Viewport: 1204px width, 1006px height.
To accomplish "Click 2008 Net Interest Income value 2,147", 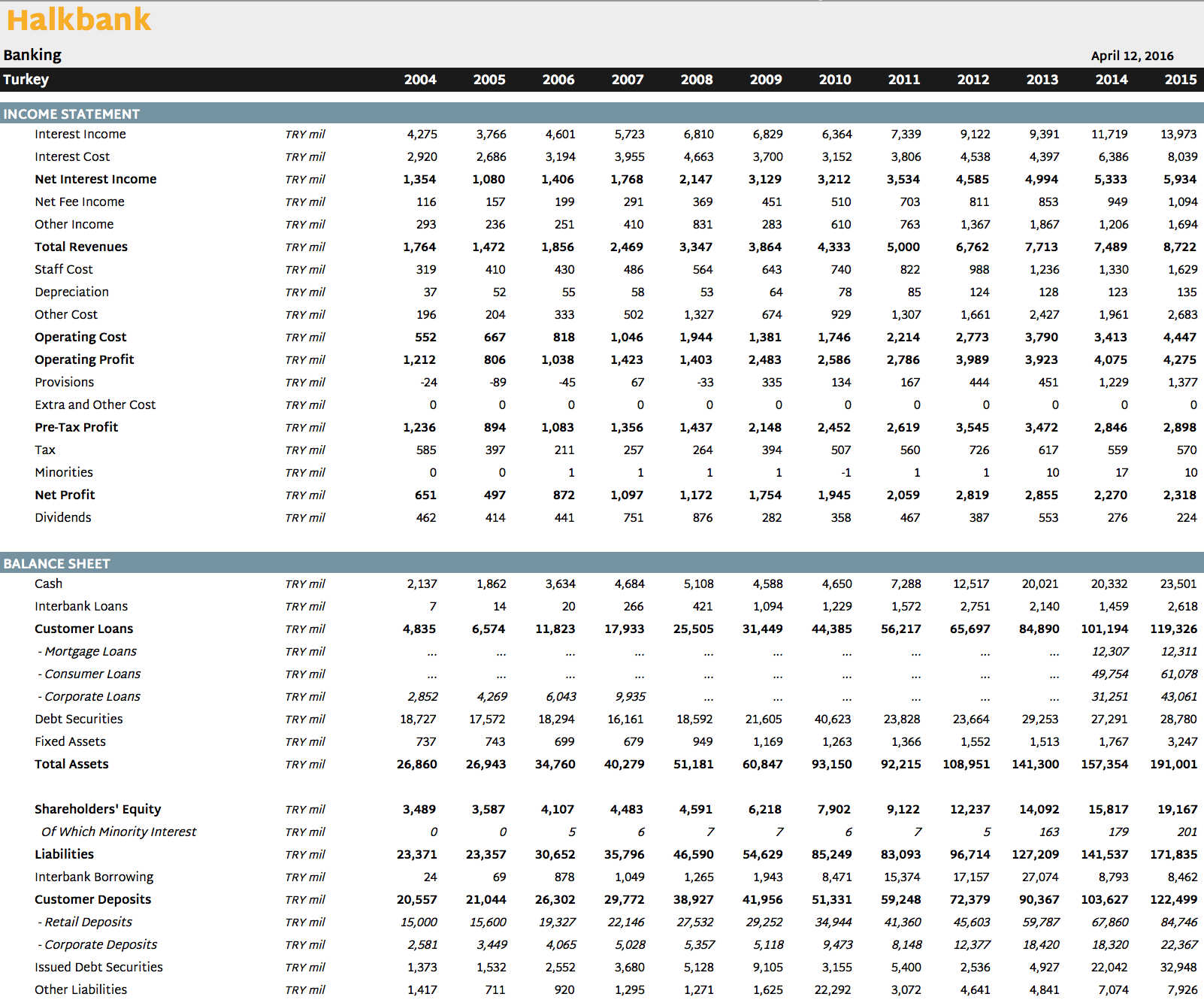I will click(x=696, y=180).
